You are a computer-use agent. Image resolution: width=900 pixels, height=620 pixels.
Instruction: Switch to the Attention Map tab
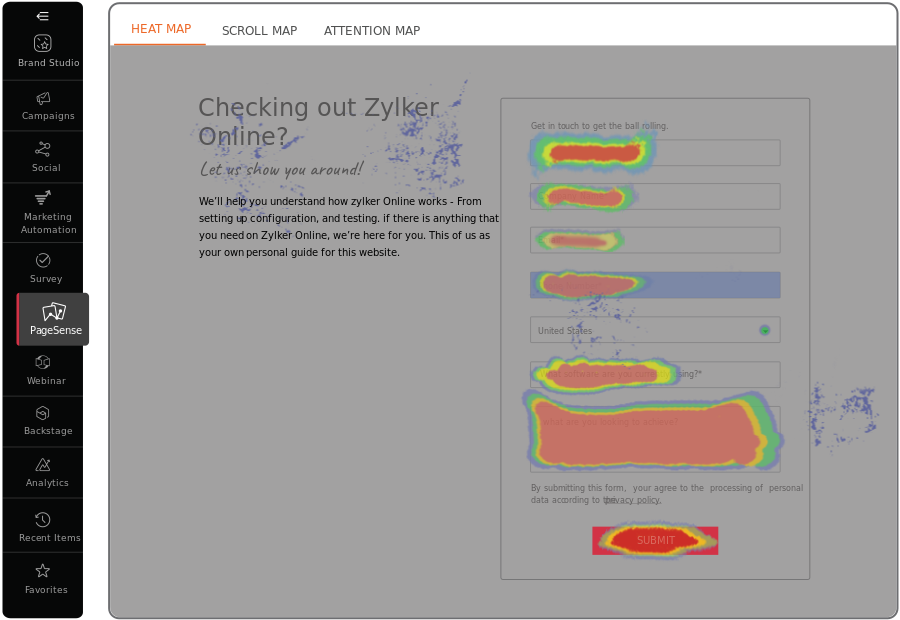tap(372, 31)
